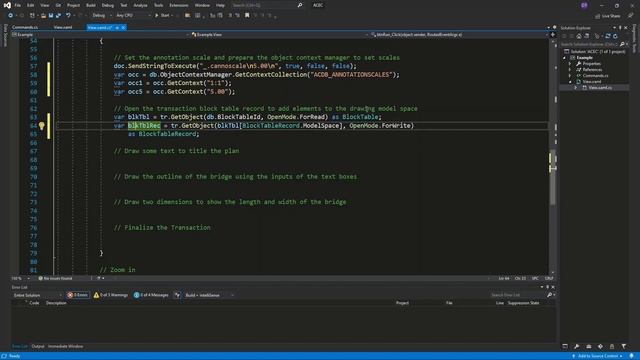Click the blkTblRec variable on line 64
The image size is (640, 360).
pos(144,126)
